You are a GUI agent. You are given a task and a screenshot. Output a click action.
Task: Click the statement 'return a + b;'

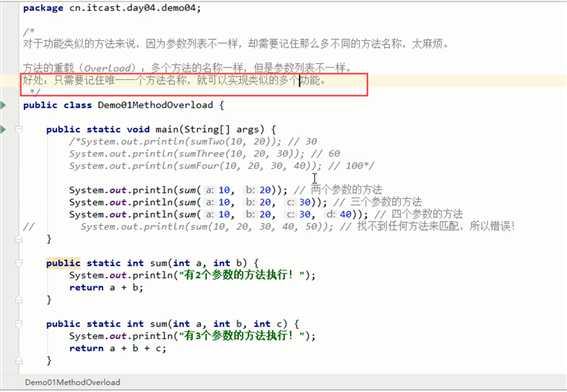[106, 287]
